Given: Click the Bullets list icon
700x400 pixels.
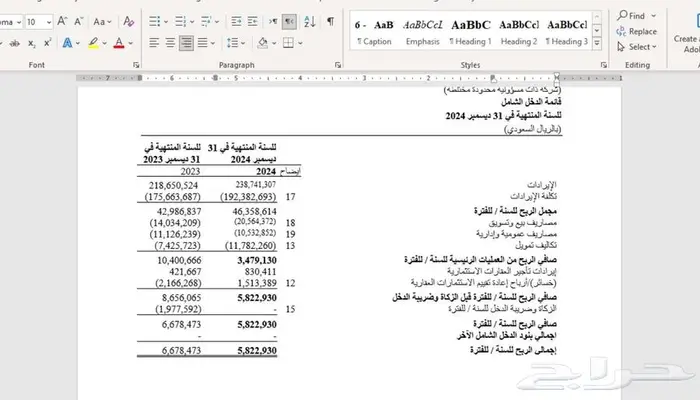Looking at the screenshot, I should coord(154,21).
